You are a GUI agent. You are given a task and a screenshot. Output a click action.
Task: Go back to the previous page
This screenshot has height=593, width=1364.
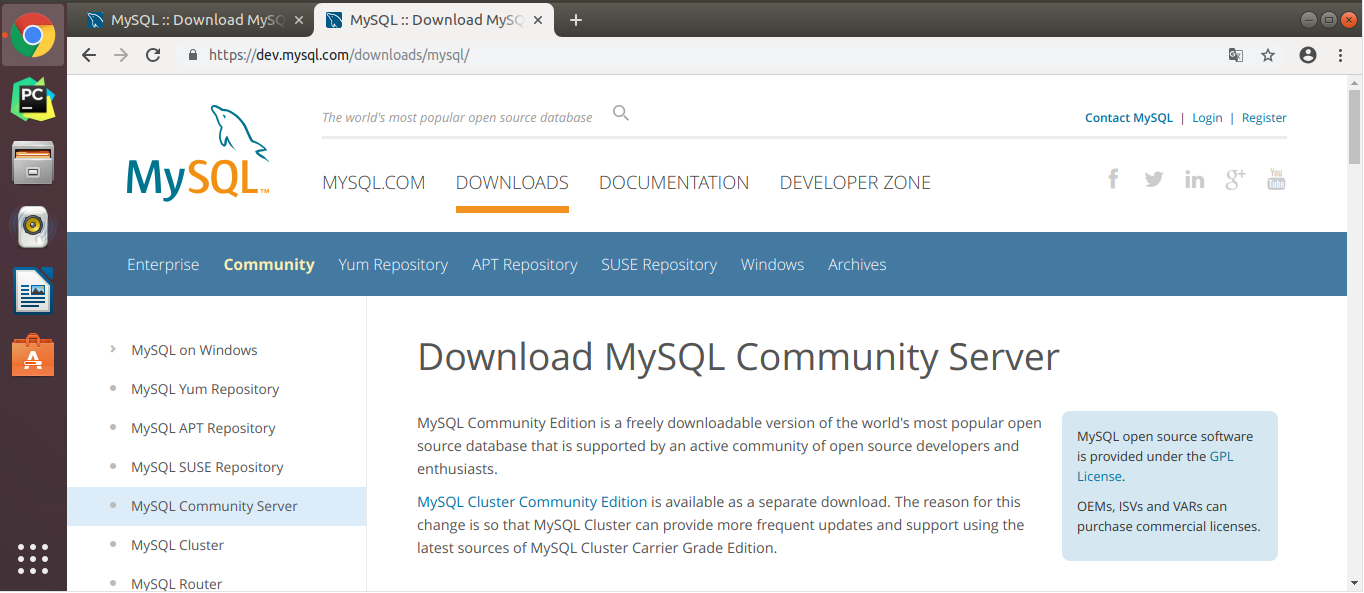89,55
